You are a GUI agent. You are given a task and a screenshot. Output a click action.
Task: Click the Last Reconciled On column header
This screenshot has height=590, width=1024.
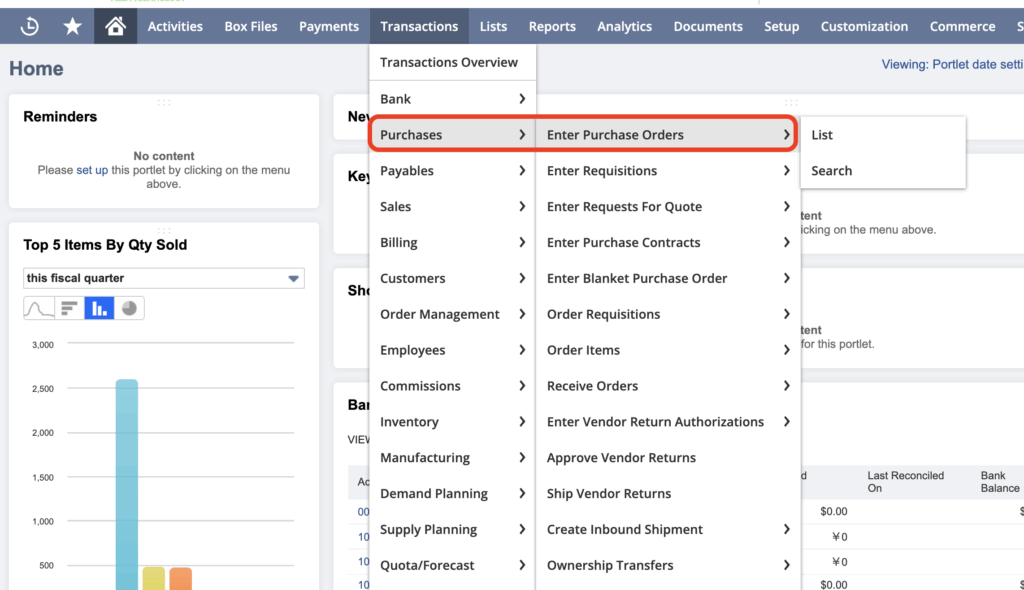click(905, 482)
